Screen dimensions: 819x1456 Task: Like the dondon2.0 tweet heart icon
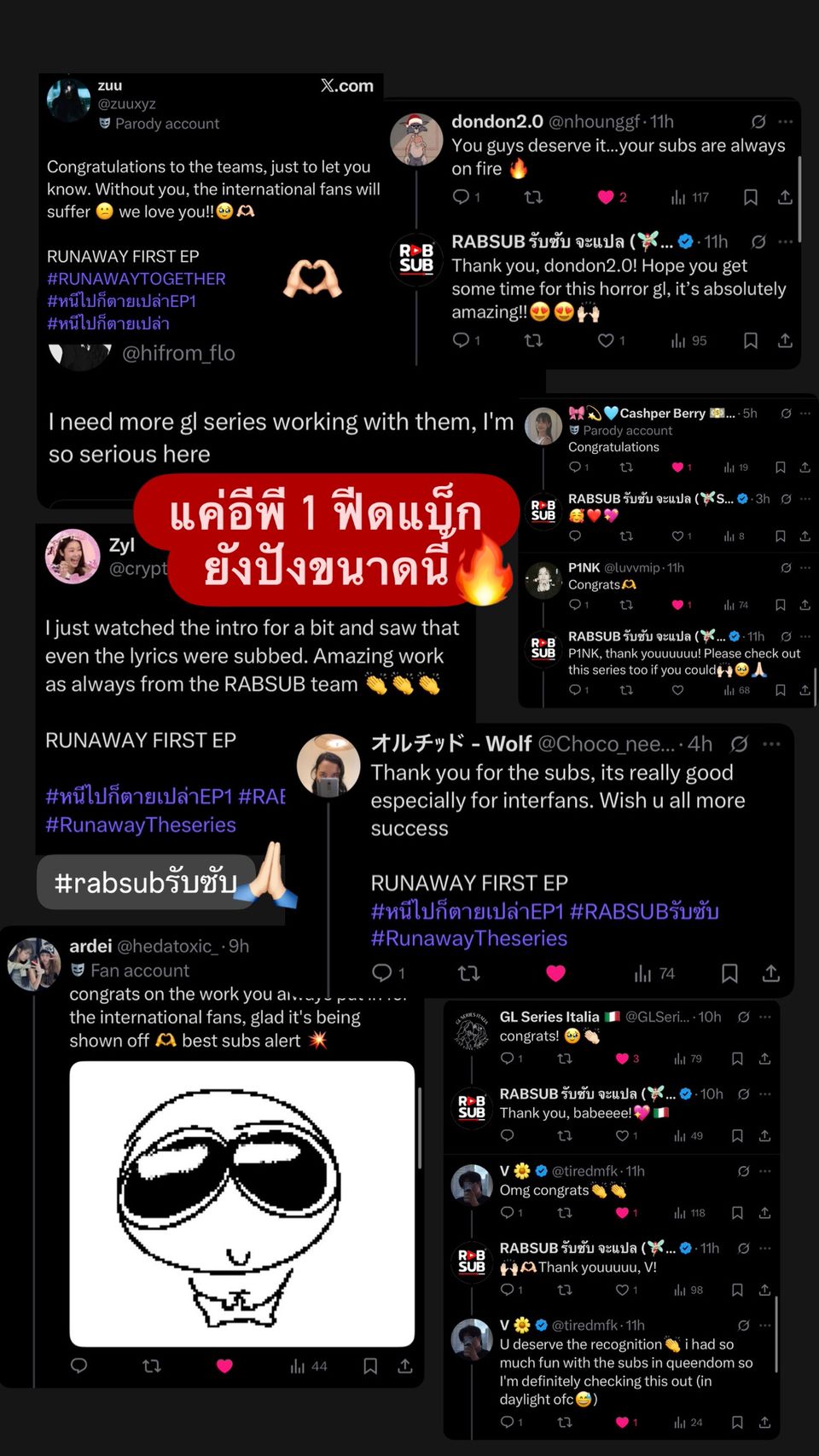pos(606,197)
